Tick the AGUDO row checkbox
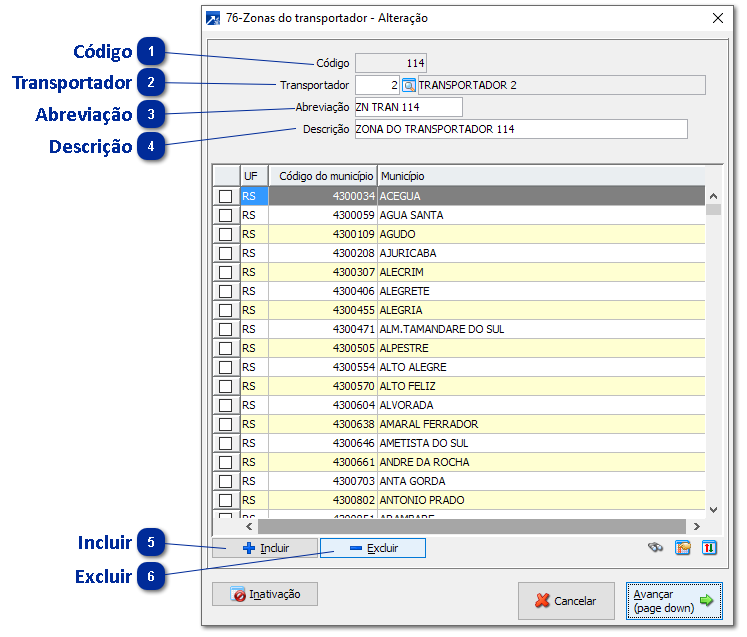 click(x=225, y=234)
